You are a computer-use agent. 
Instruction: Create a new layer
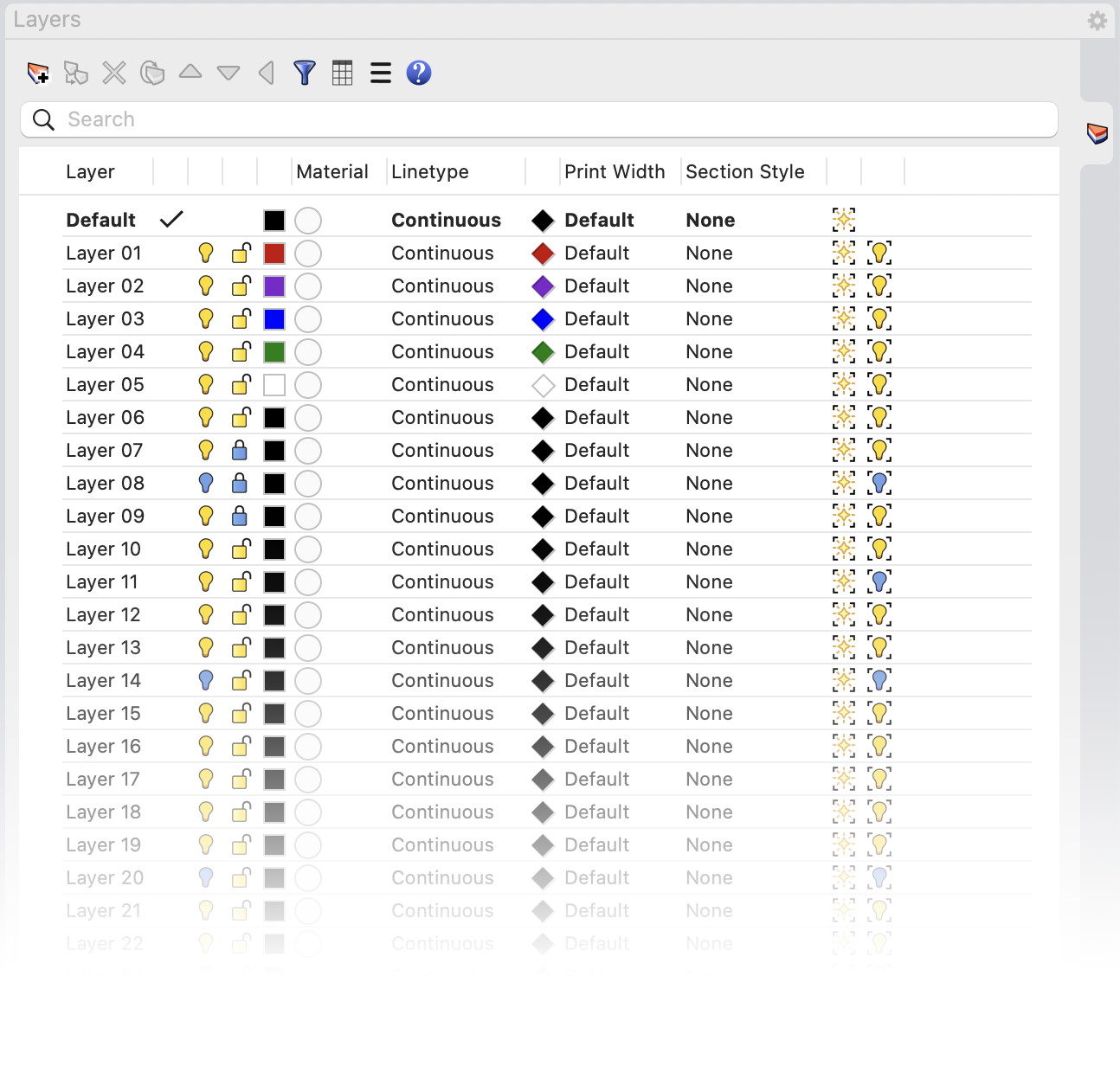pos(38,74)
